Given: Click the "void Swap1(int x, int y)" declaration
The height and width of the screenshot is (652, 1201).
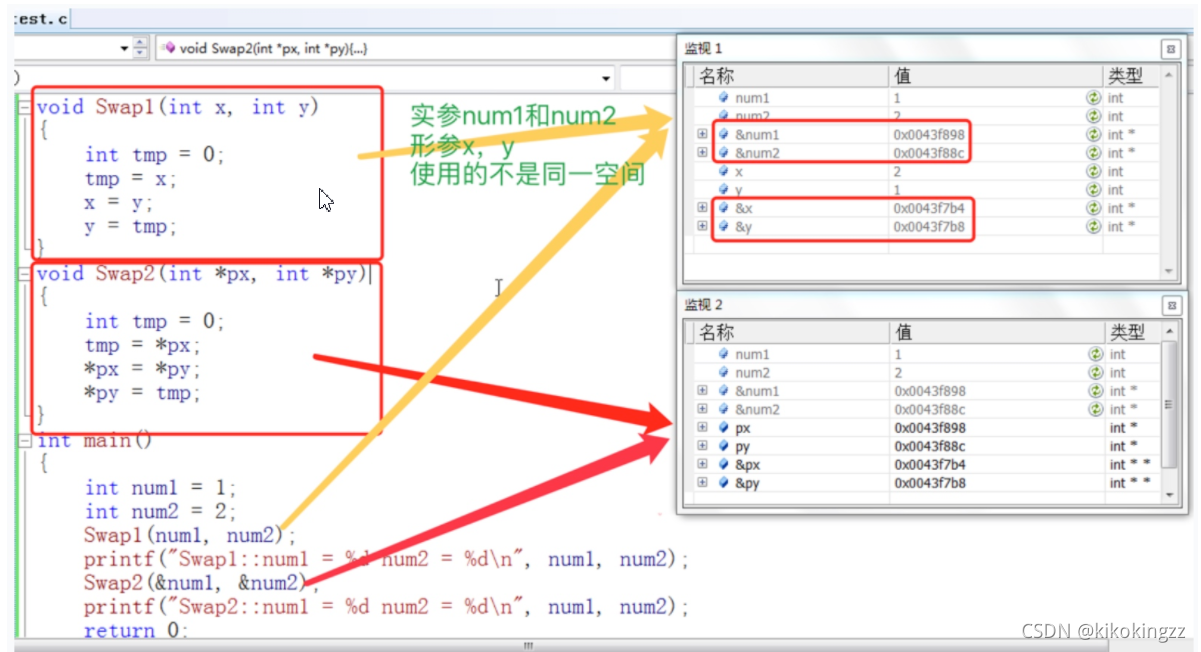Looking at the screenshot, I should 177,107.
